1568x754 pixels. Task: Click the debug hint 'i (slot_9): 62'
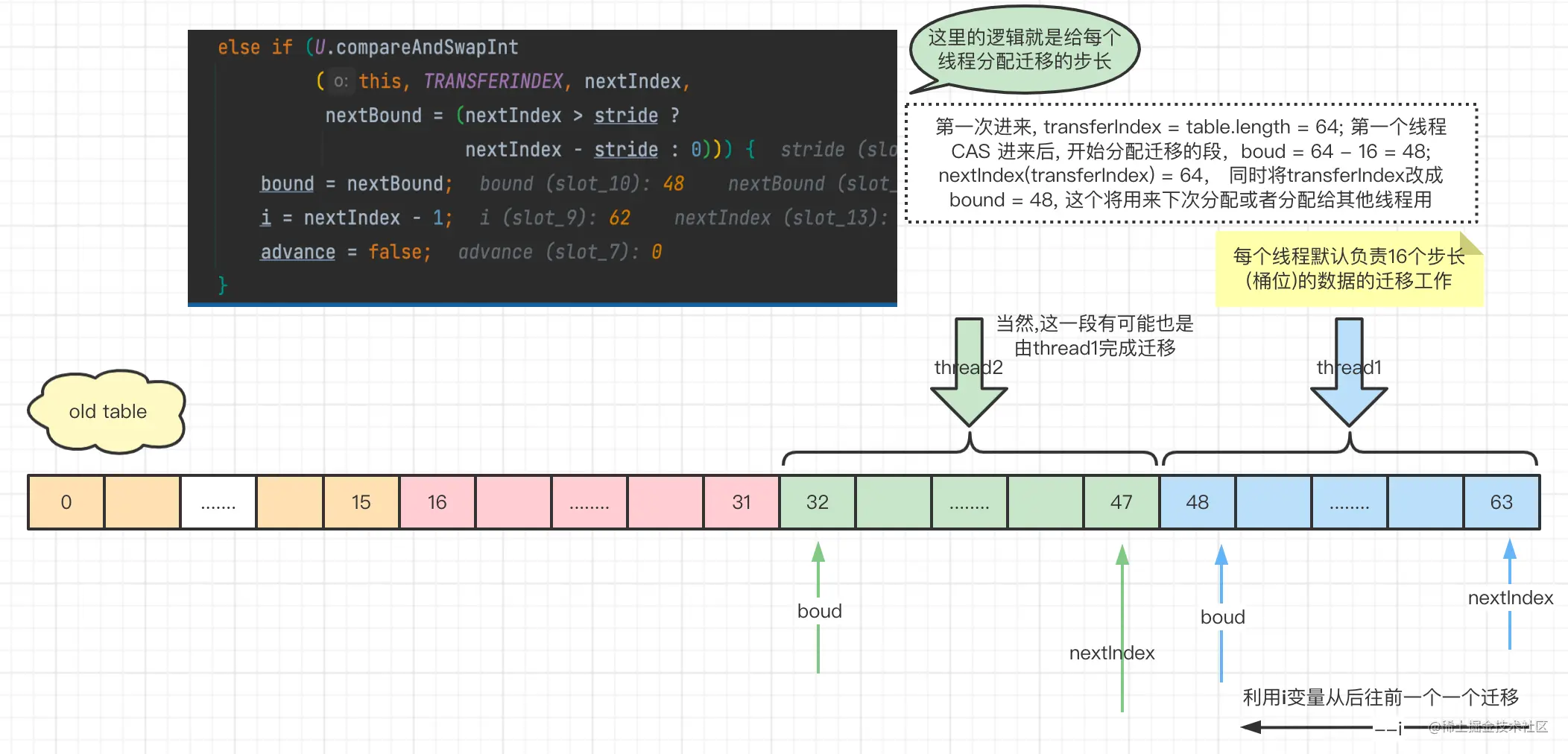[x=555, y=218]
